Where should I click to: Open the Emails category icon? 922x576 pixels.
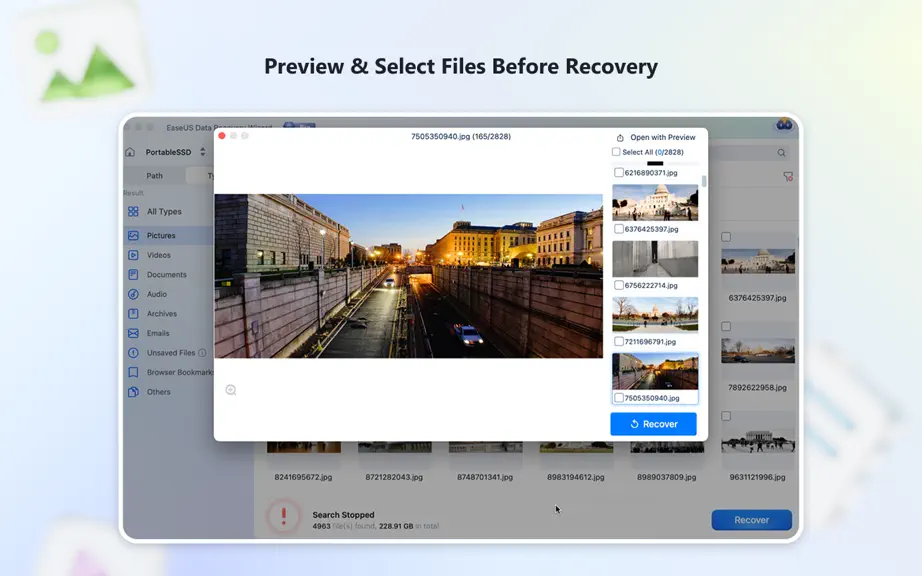(133, 333)
